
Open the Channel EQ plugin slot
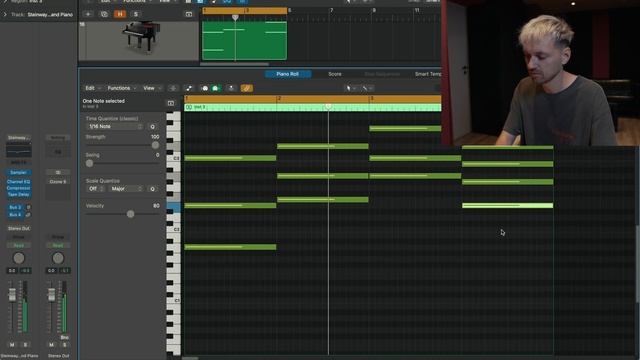tap(18, 182)
